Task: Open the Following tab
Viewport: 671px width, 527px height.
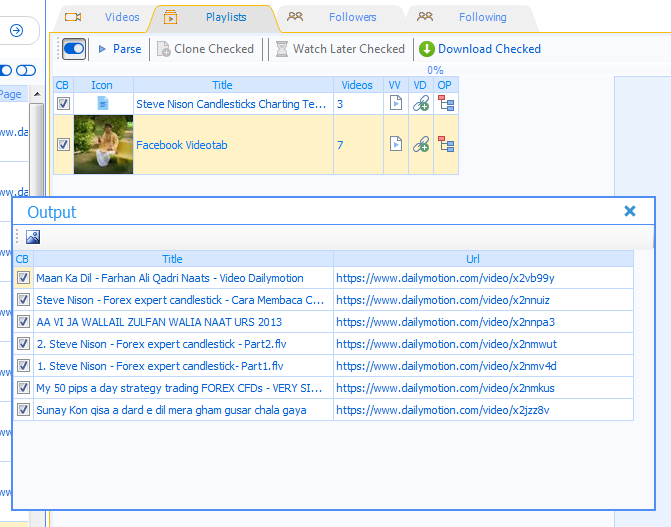Action: 471,18
